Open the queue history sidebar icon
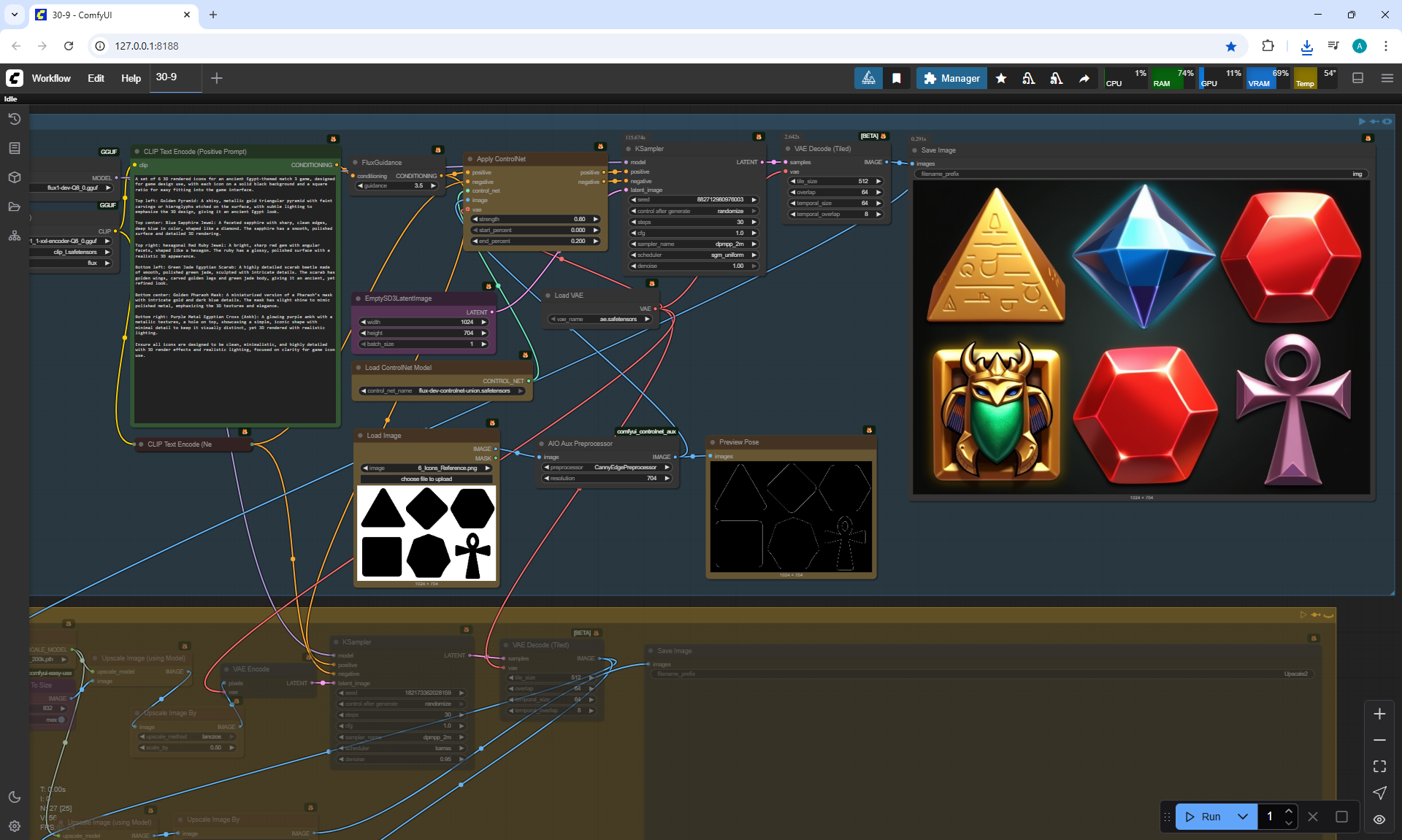 [14, 119]
